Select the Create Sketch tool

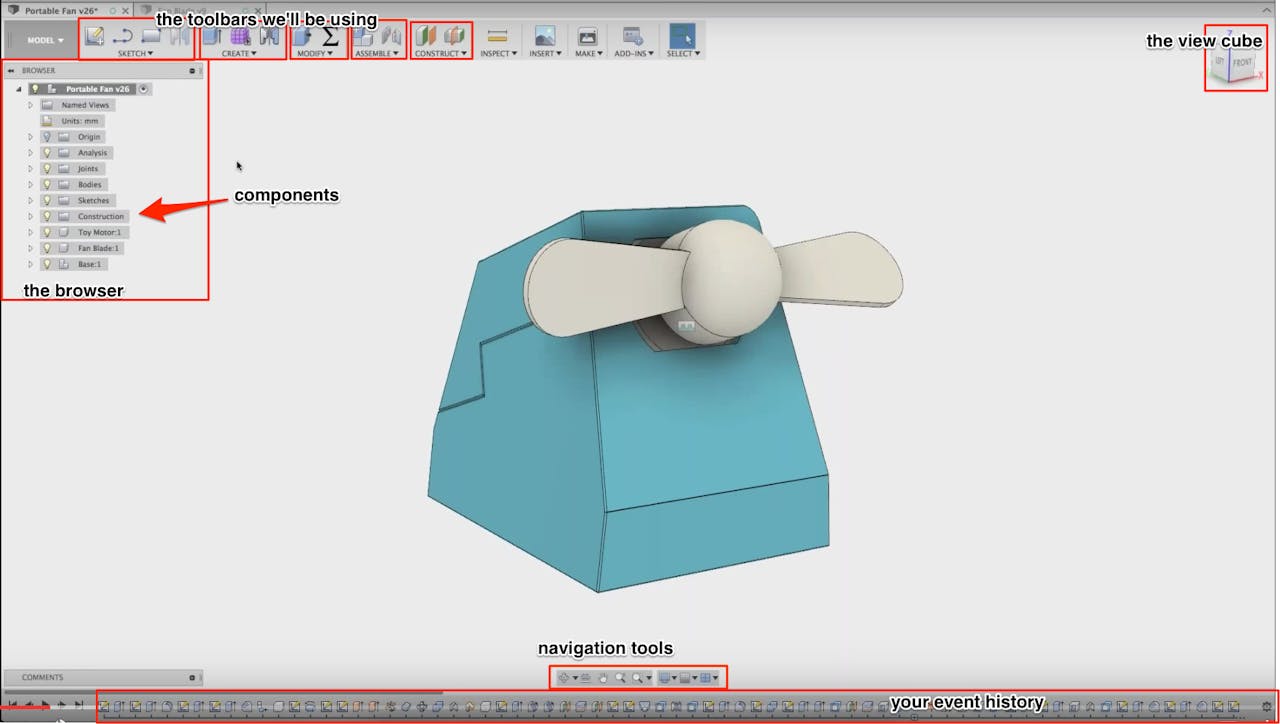(x=92, y=38)
